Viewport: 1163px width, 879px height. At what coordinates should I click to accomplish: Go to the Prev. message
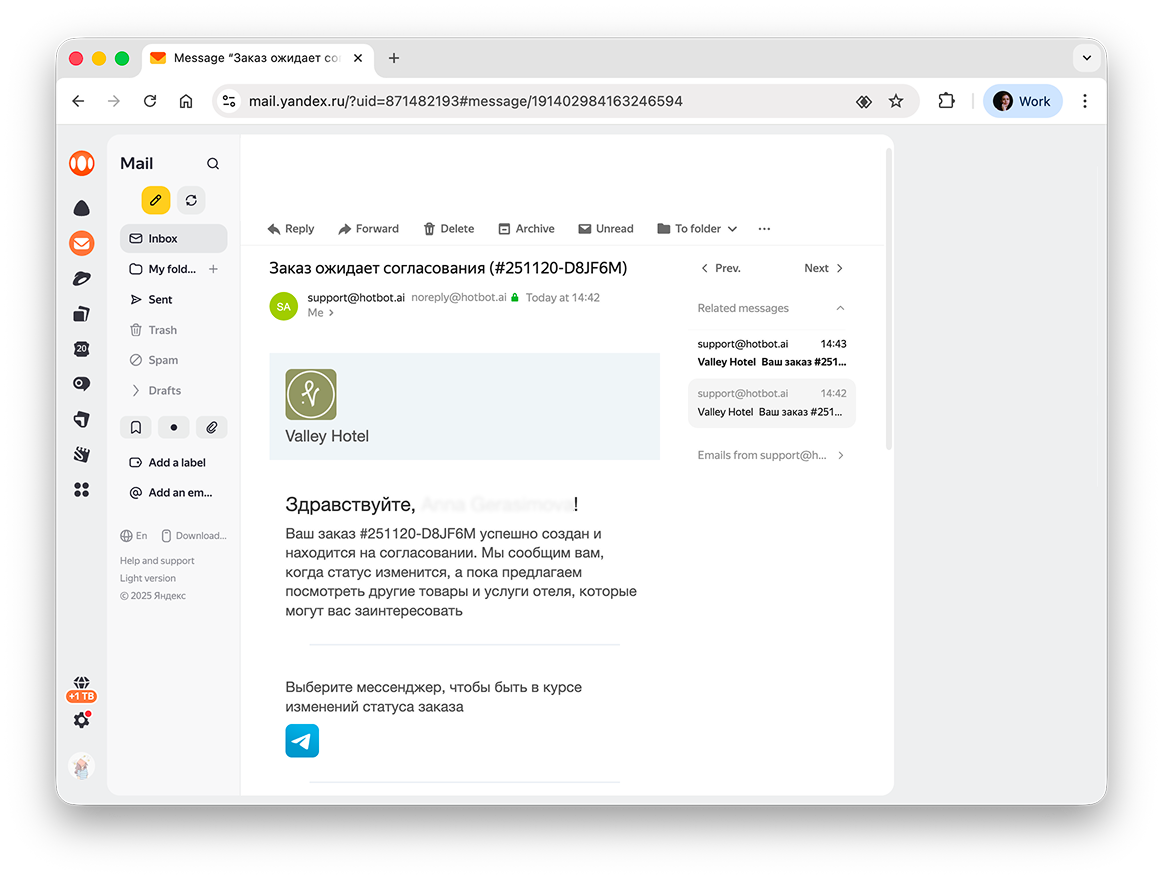tap(720, 268)
